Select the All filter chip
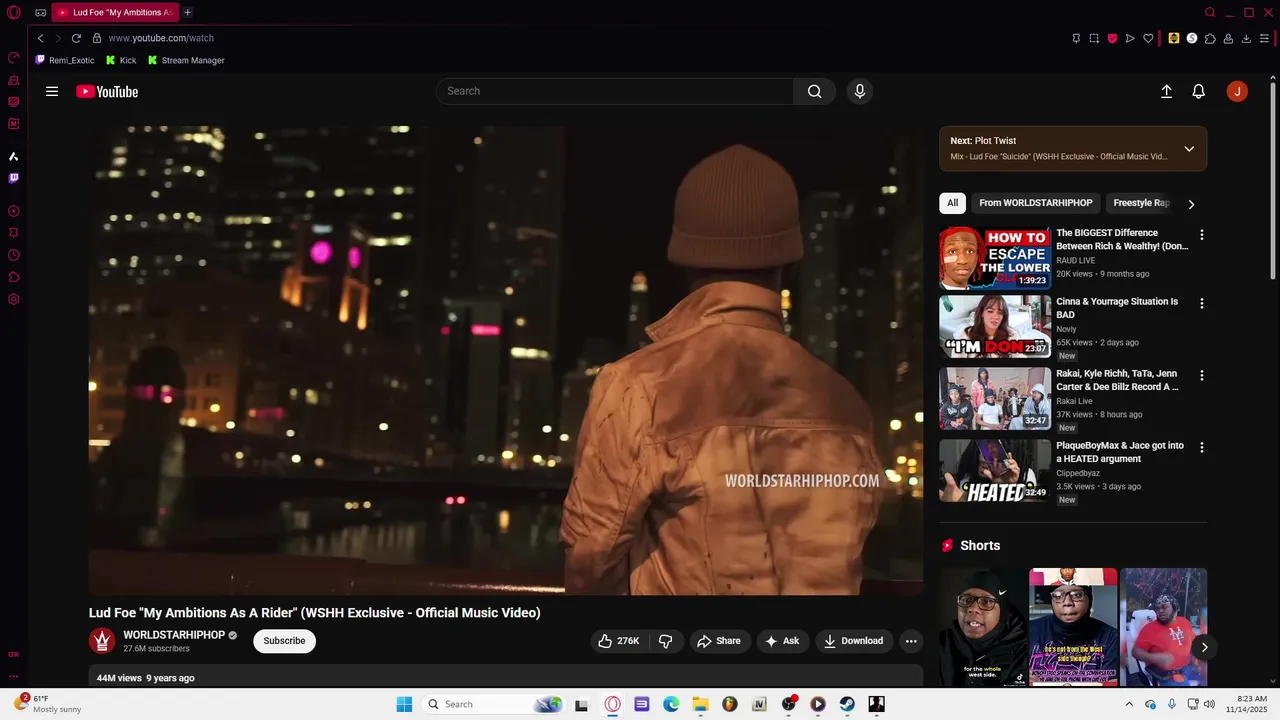Image resolution: width=1280 pixels, height=720 pixels. 952,203
